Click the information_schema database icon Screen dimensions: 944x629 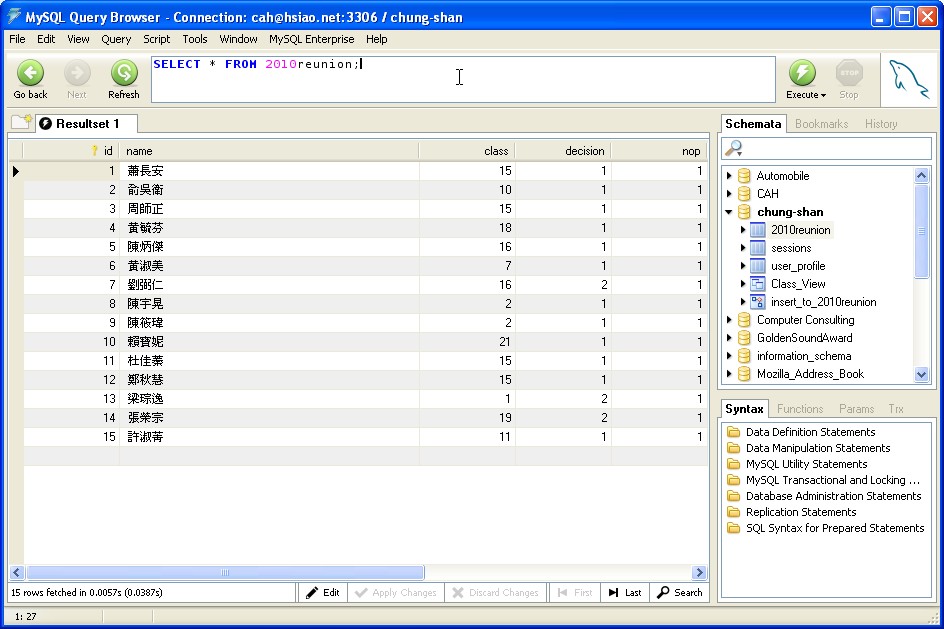(744, 356)
